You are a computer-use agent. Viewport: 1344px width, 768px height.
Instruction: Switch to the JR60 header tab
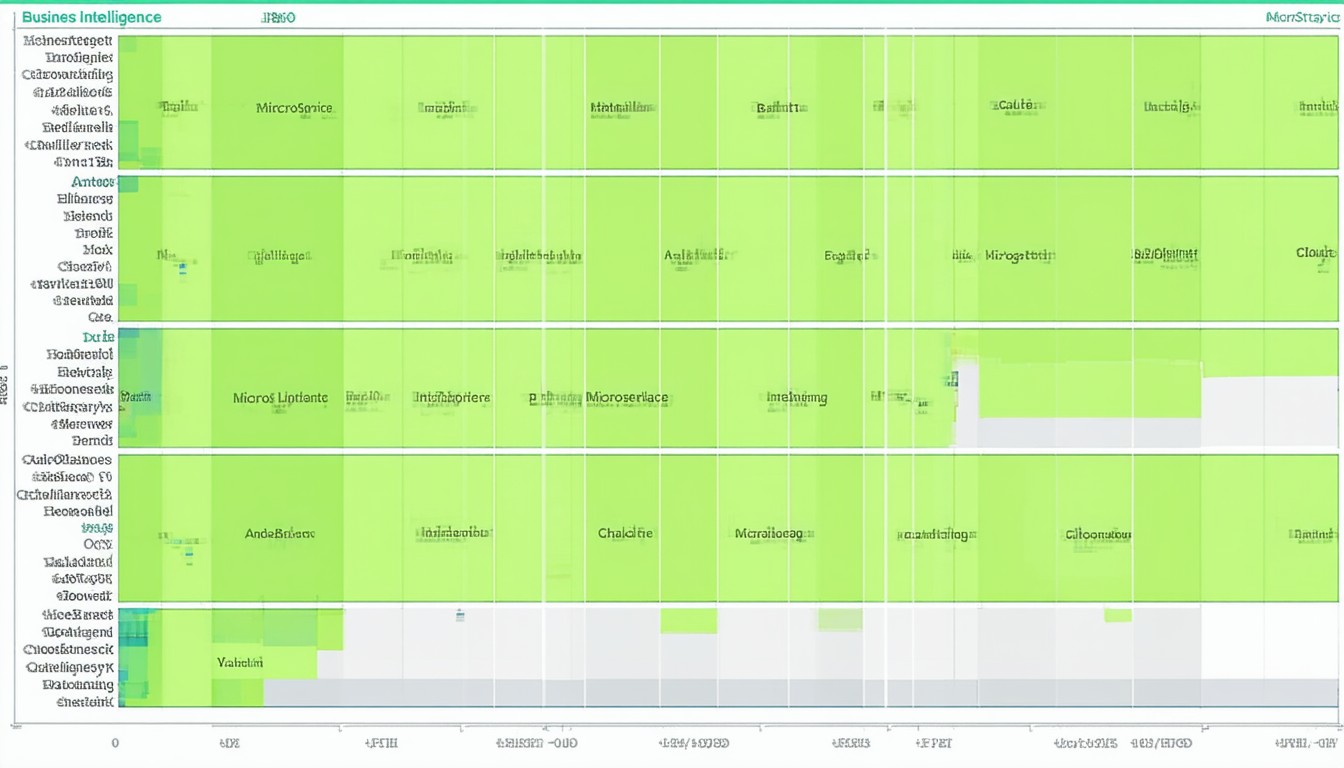(x=277, y=17)
